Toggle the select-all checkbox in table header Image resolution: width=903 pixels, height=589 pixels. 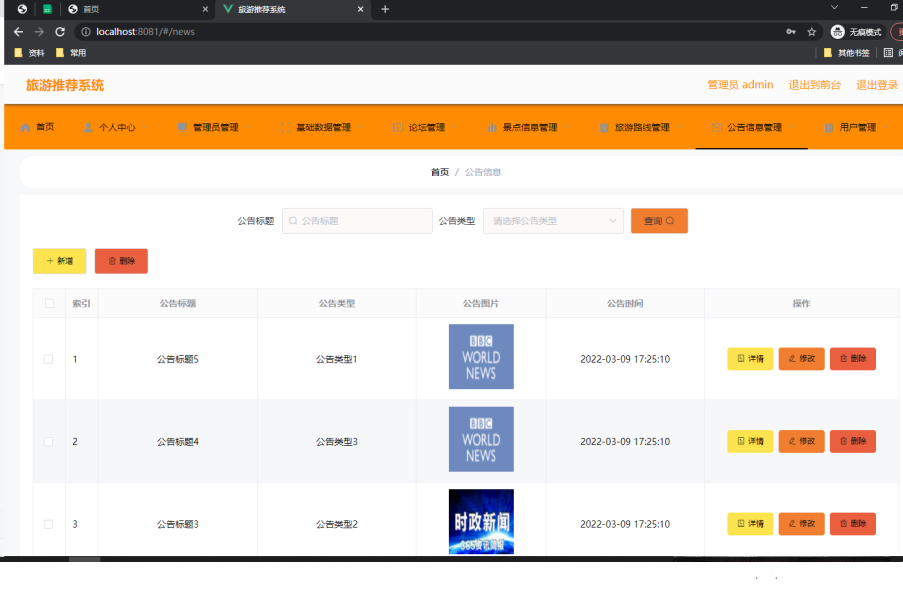49,303
